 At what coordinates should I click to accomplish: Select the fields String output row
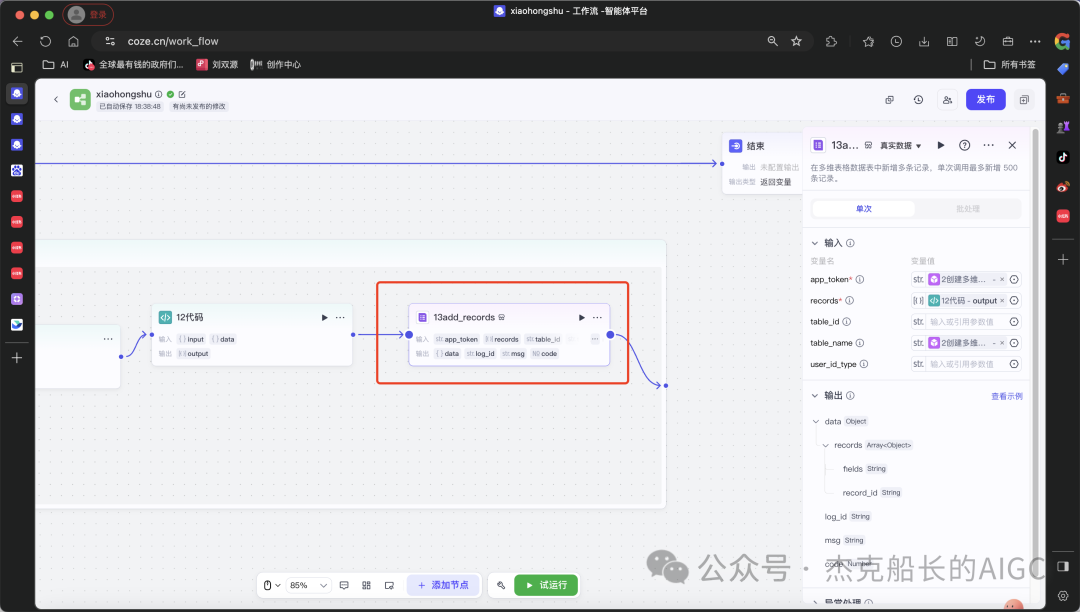tap(864, 469)
